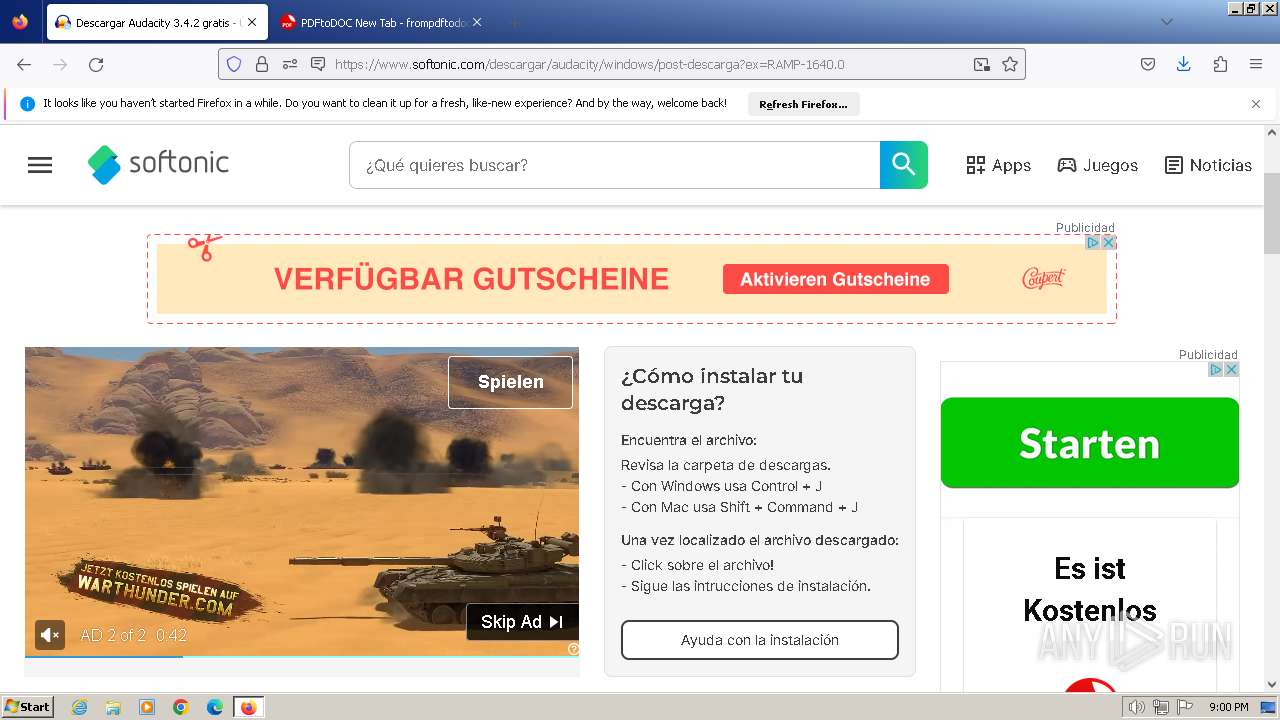List all tabs dropdown arrow
This screenshot has height=720, width=1280.
click(x=1166, y=22)
